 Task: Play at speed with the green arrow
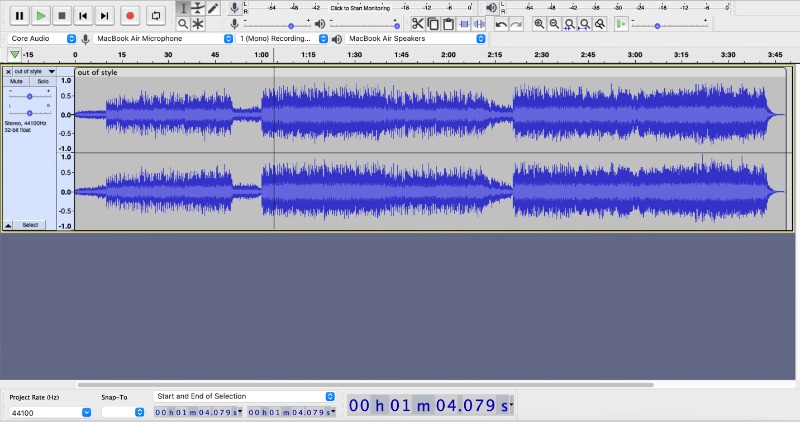coord(620,24)
